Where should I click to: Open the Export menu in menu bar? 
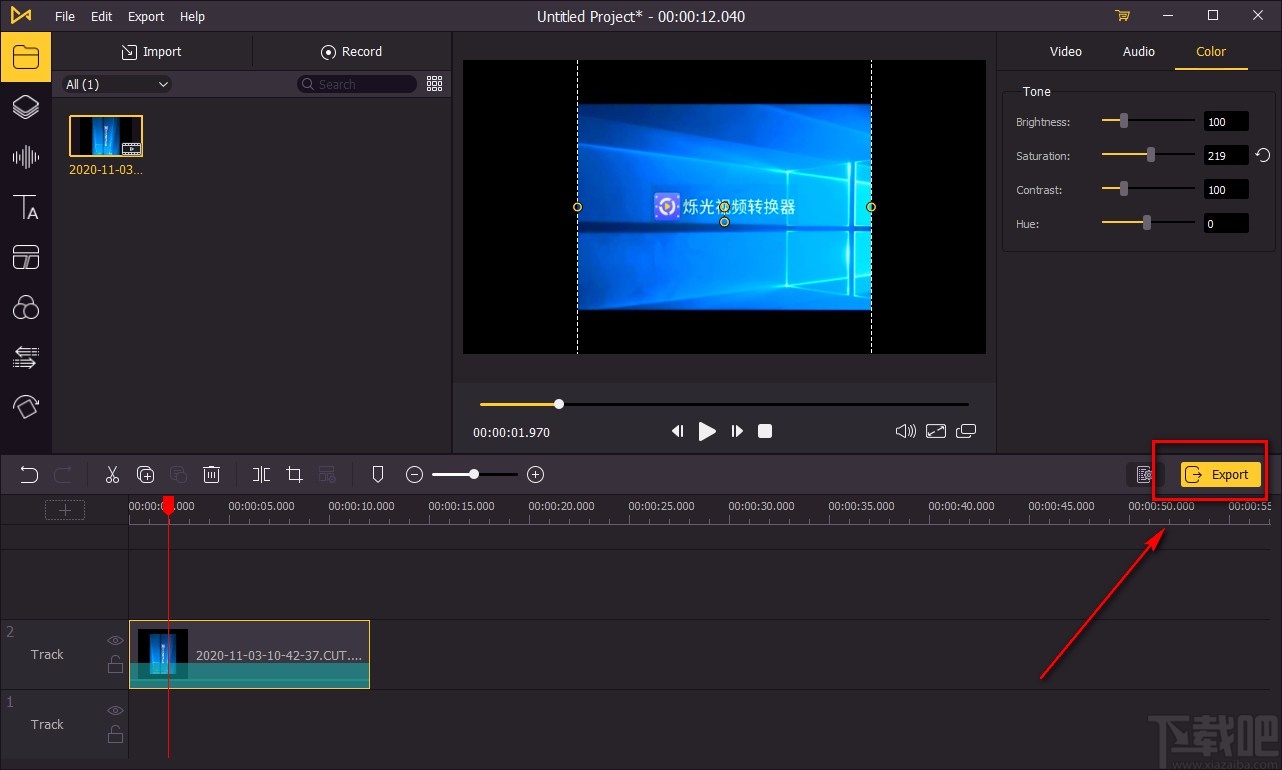(146, 17)
